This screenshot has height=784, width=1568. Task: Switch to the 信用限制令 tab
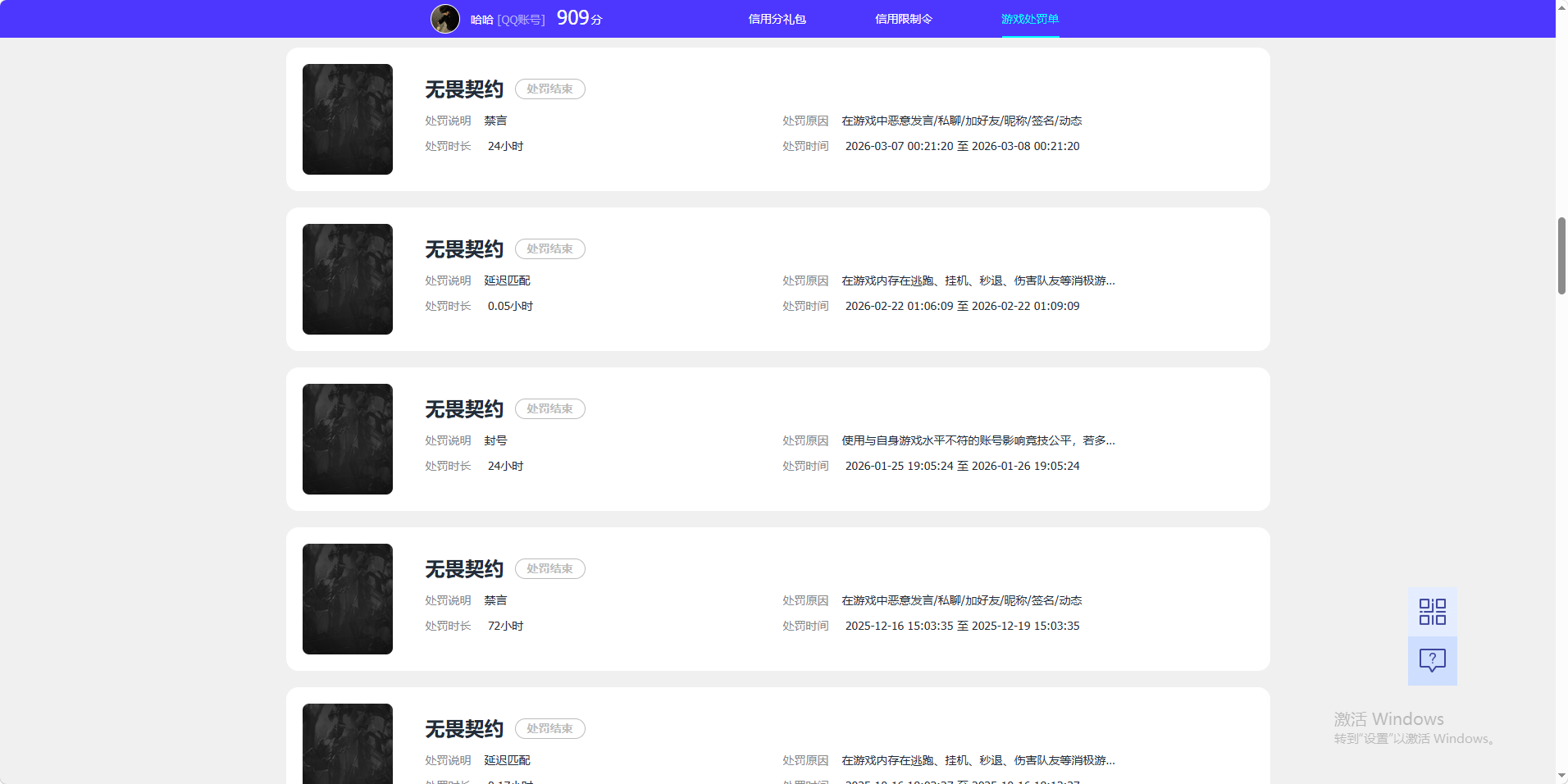(904, 18)
